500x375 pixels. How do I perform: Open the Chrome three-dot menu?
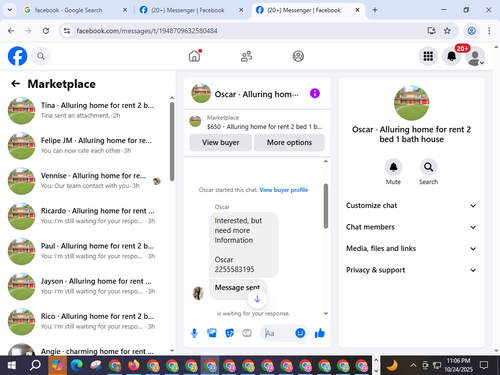click(489, 31)
